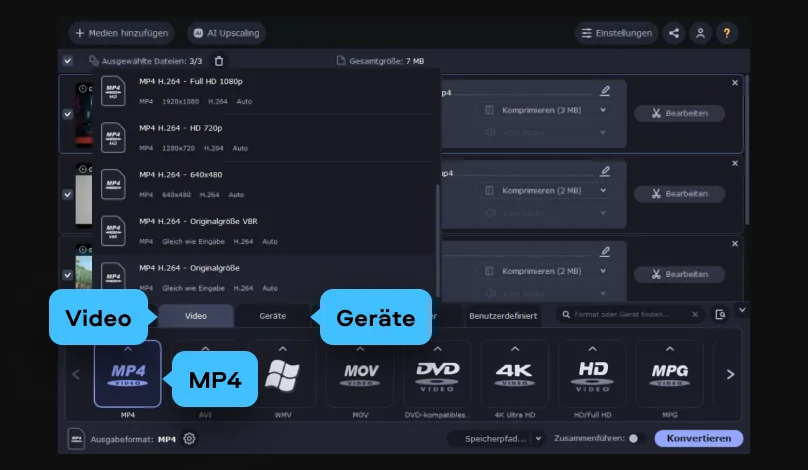Open Einstellungen
The image size is (808, 470).
(616, 33)
